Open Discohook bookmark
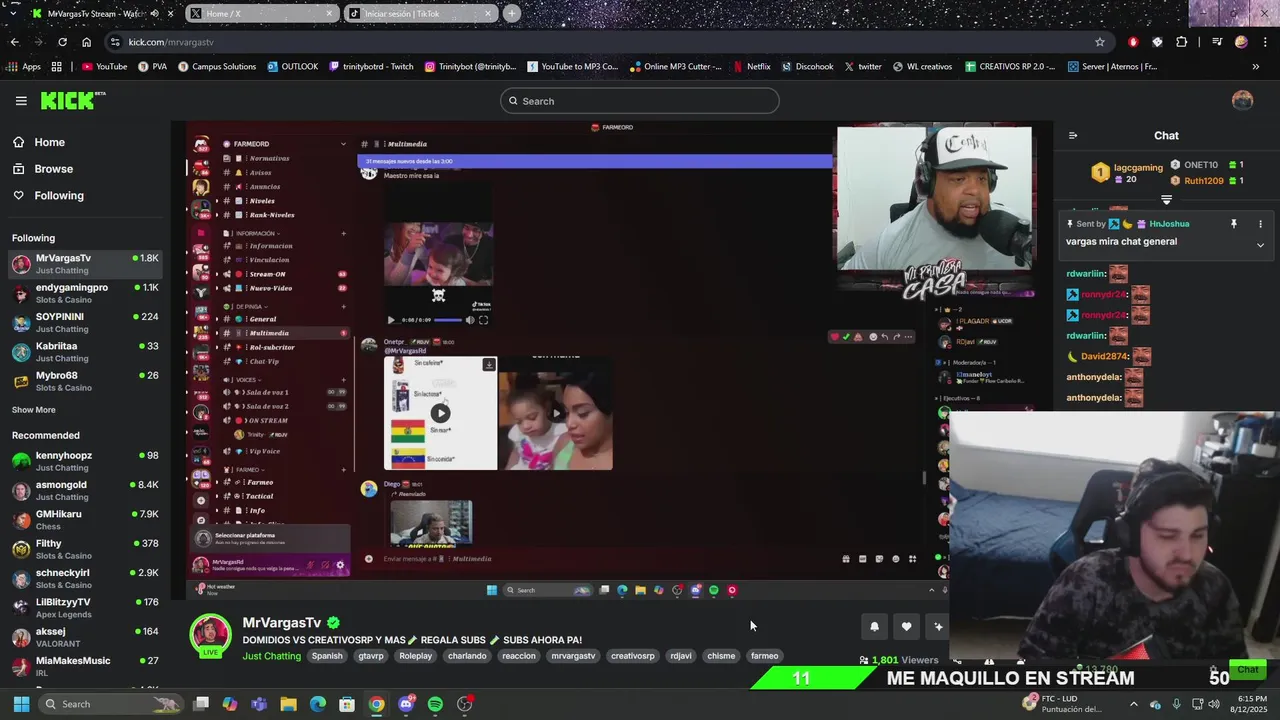1280x720 pixels. pos(807,67)
